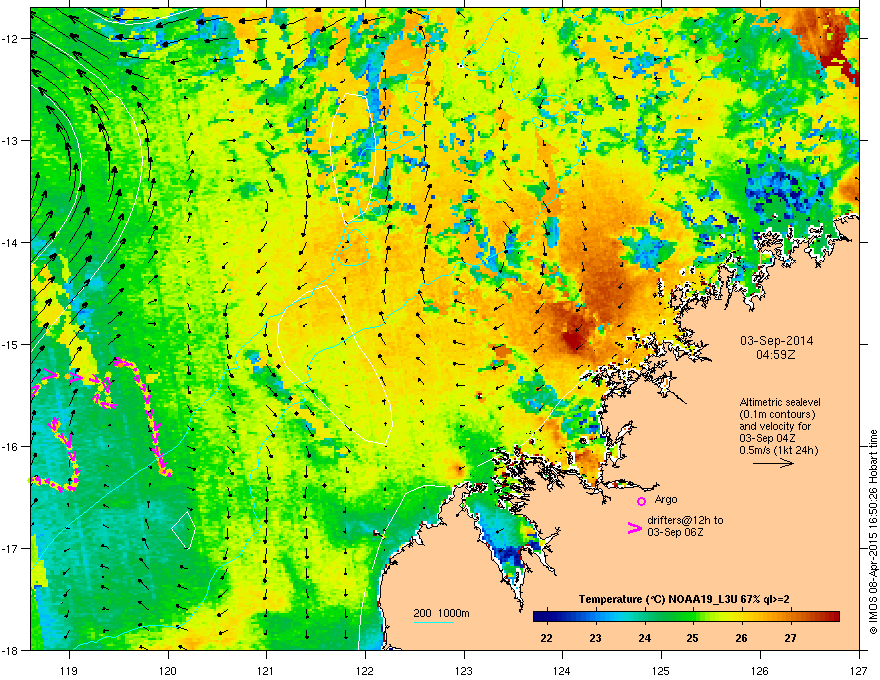The width and height of the screenshot is (880, 680).
Task: Click the Argo legend label
Action: pos(666,499)
